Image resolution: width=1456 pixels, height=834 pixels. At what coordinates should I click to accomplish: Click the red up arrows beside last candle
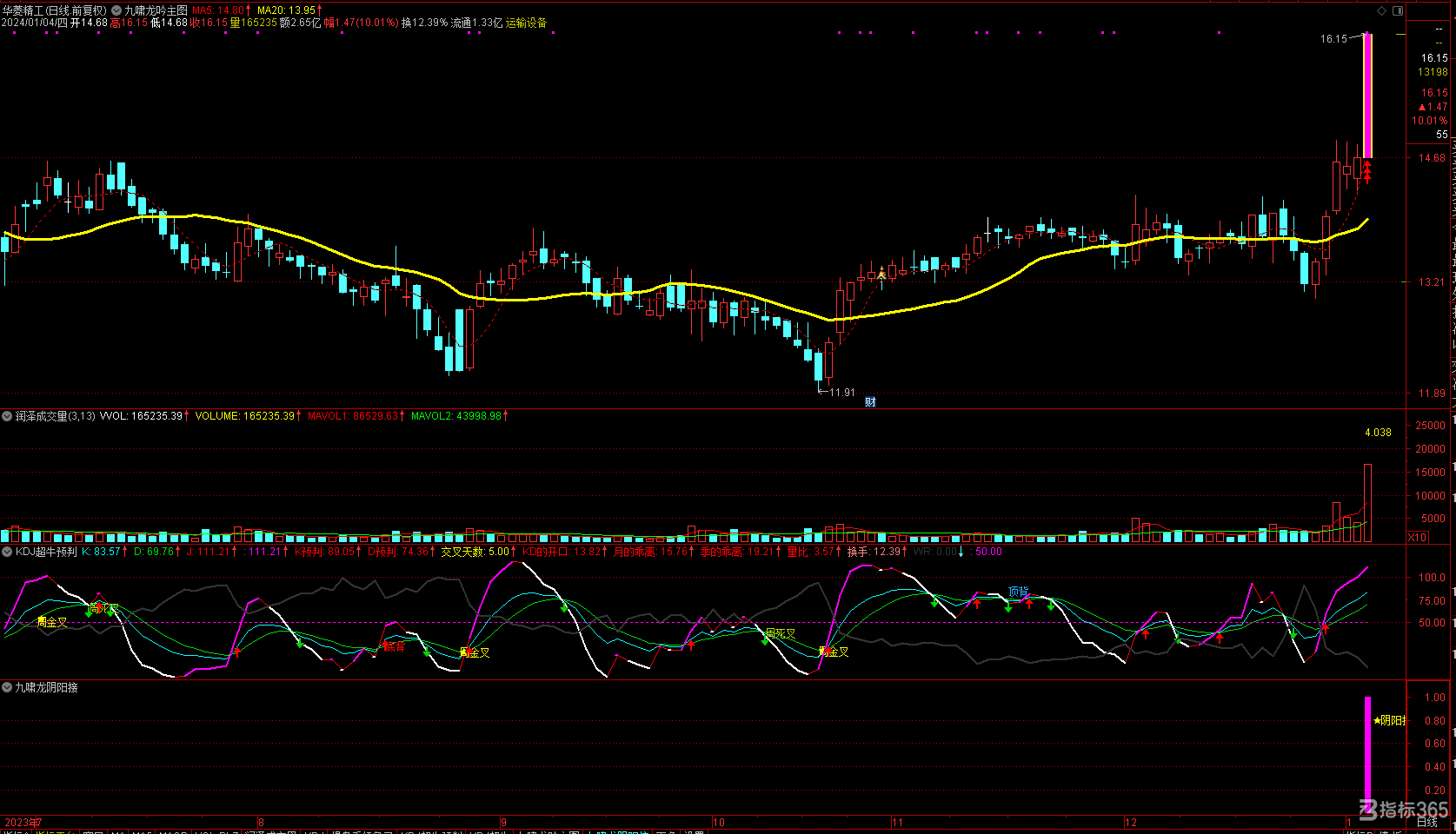[x=1367, y=172]
